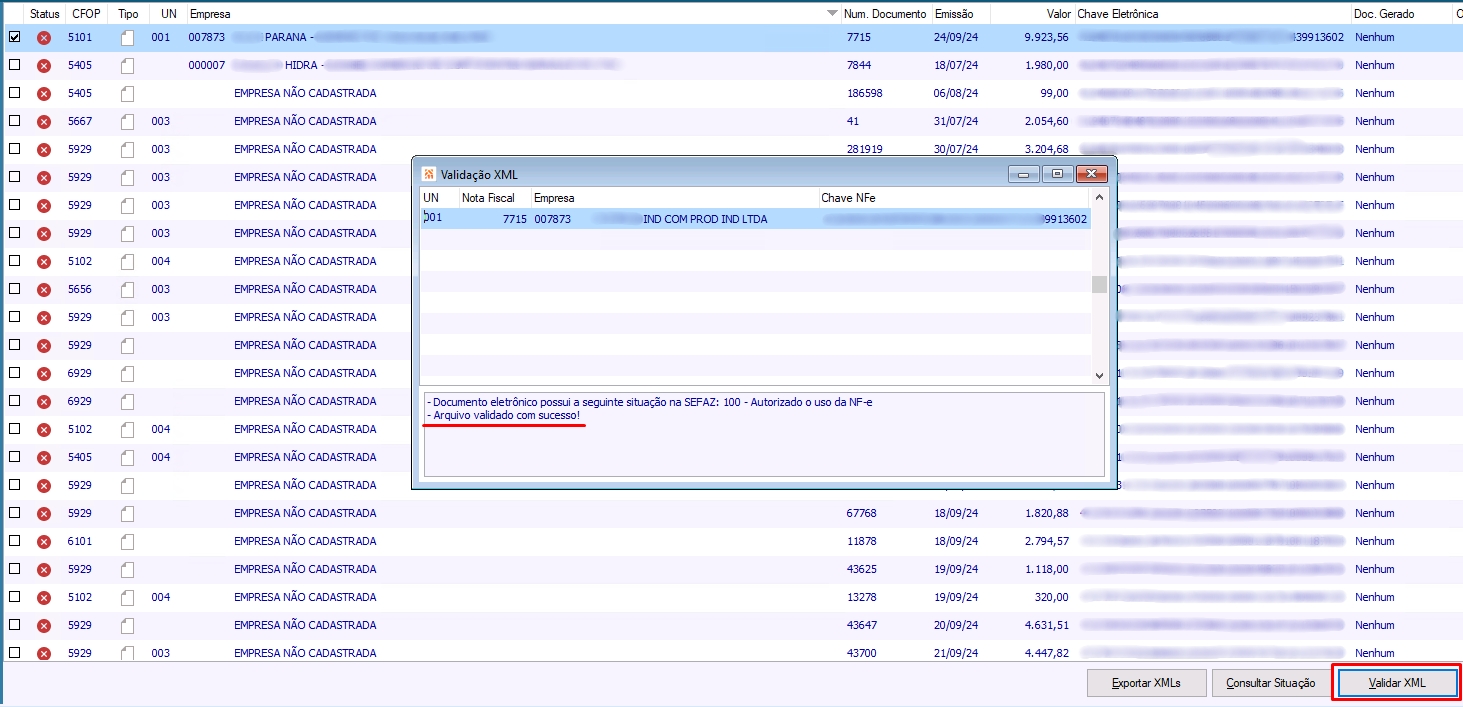Check the checkbox for document 186598 row
The height and width of the screenshot is (707, 1463).
14,93
